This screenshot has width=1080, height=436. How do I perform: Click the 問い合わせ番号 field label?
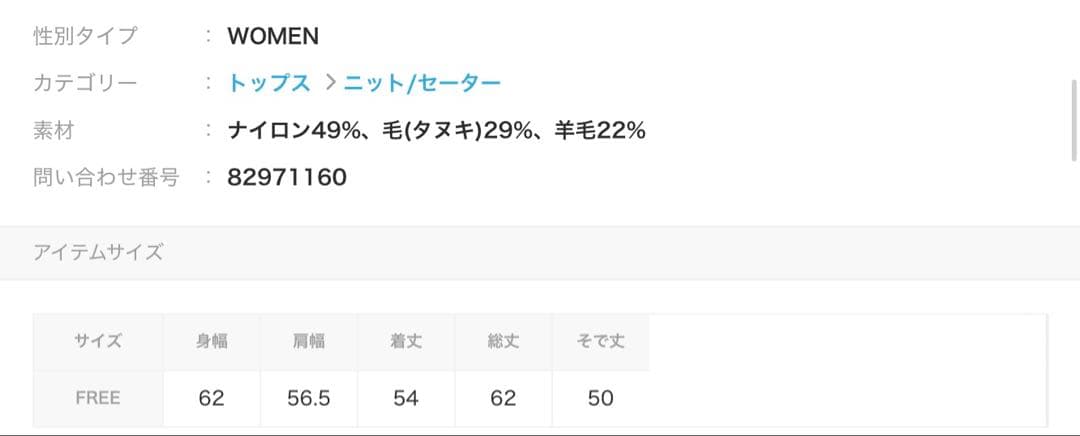[106, 178]
